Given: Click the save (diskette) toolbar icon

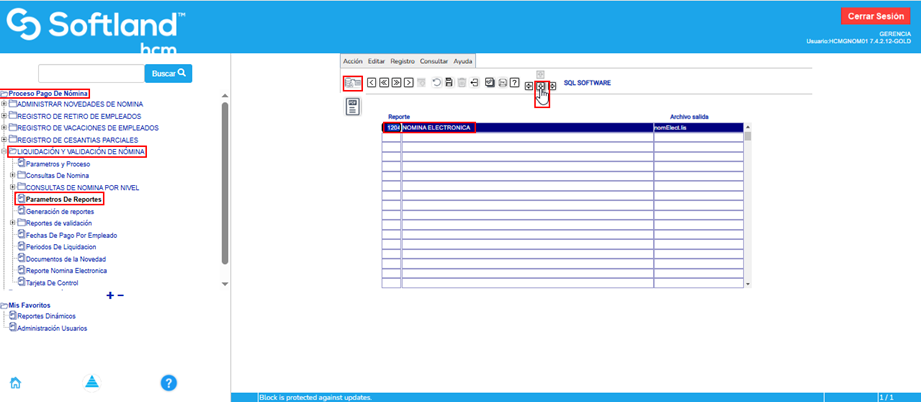Looking at the screenshot, I should (449, 82).
